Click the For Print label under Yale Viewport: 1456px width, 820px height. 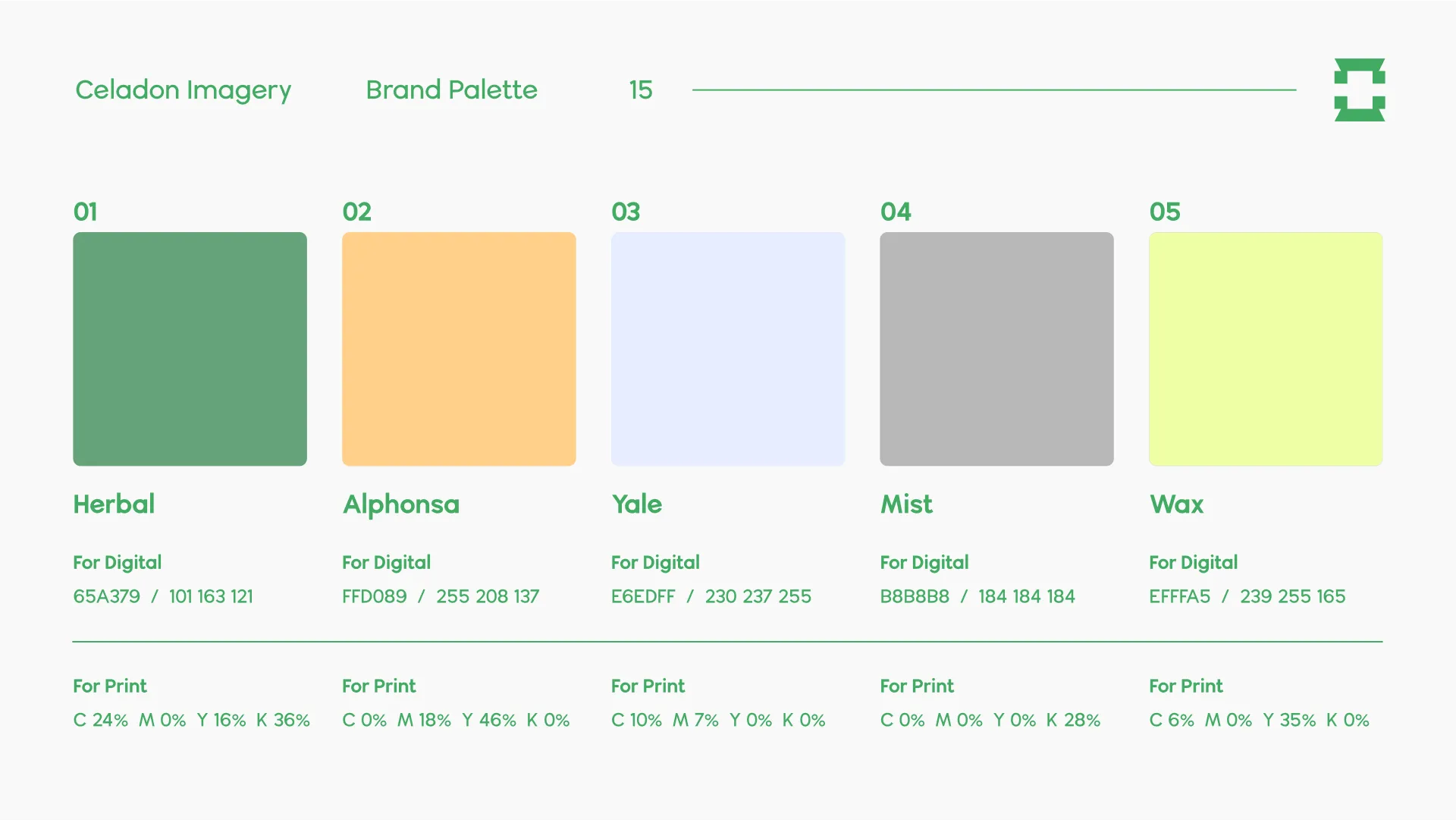(648, 686)
